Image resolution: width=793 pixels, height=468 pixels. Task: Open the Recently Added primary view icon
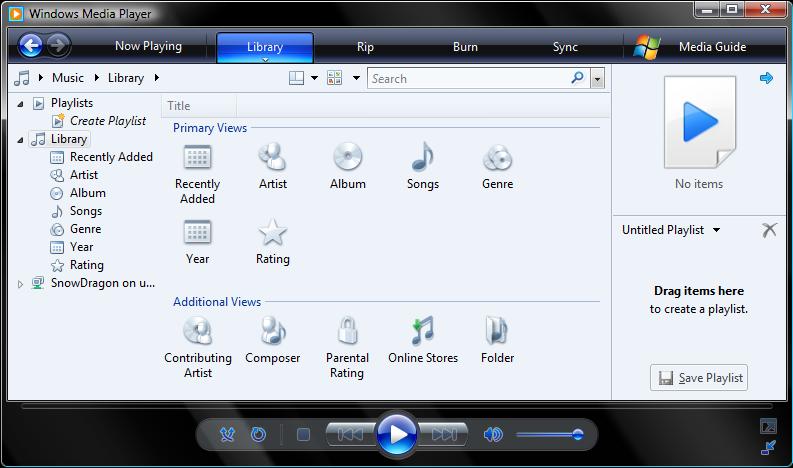197,157
